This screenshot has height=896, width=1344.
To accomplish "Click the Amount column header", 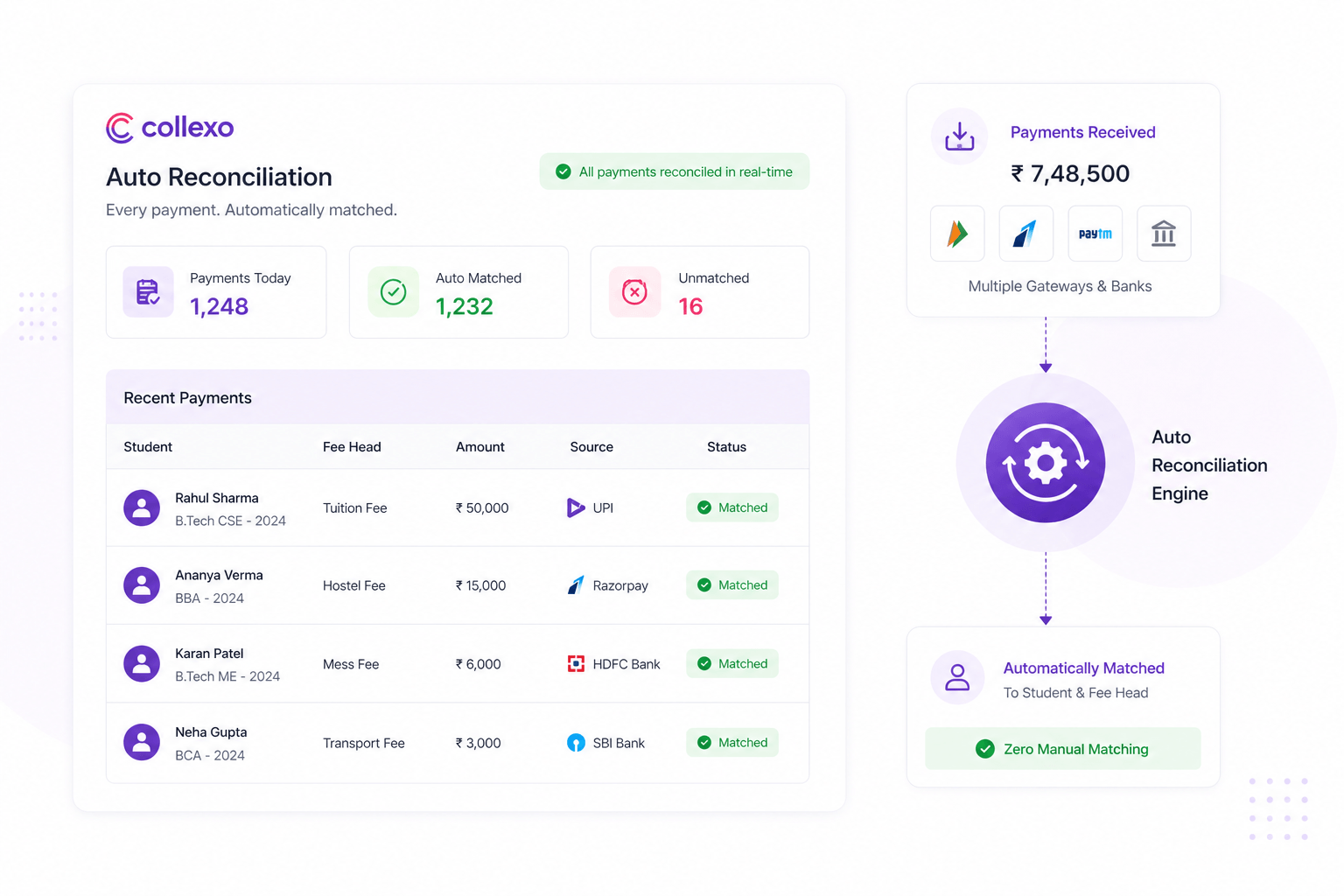I will click(x=479, y=447).
